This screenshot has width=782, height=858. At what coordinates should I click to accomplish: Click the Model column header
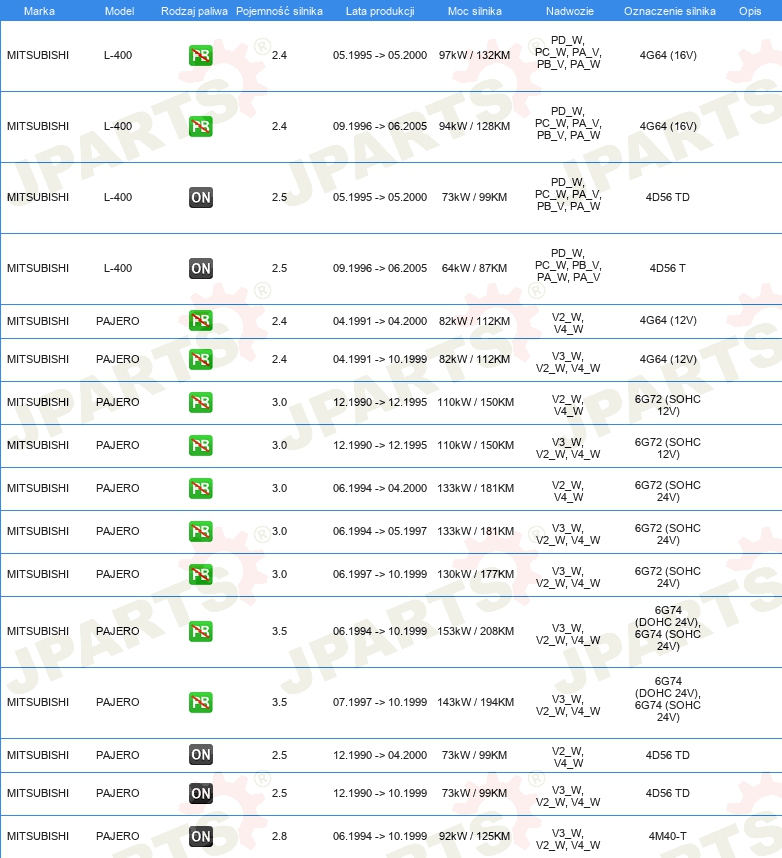pos(119,11)
